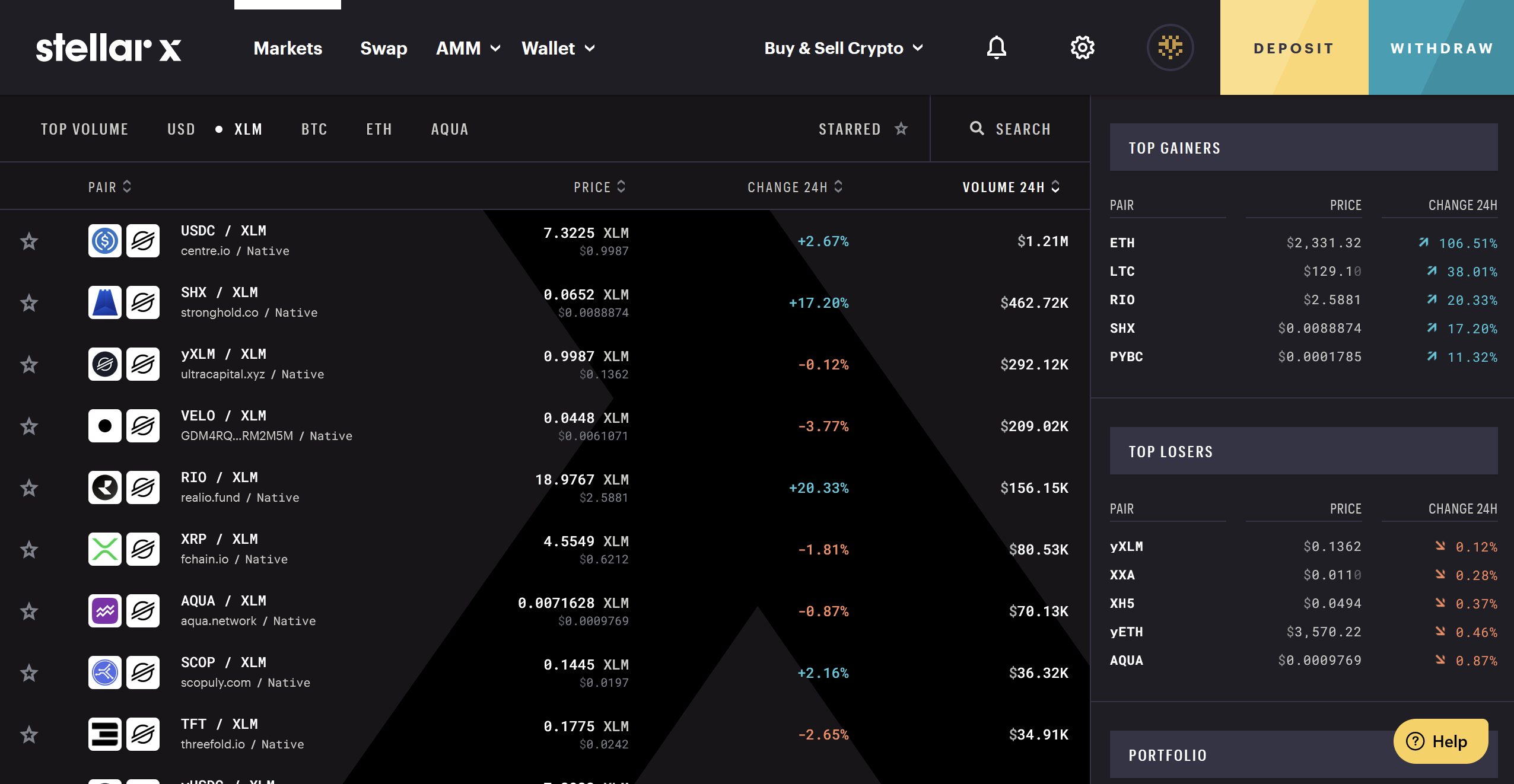This screenshot has width=1514, height=784.
Task: Click the SHX stronghold token icon
Action: 105,302
